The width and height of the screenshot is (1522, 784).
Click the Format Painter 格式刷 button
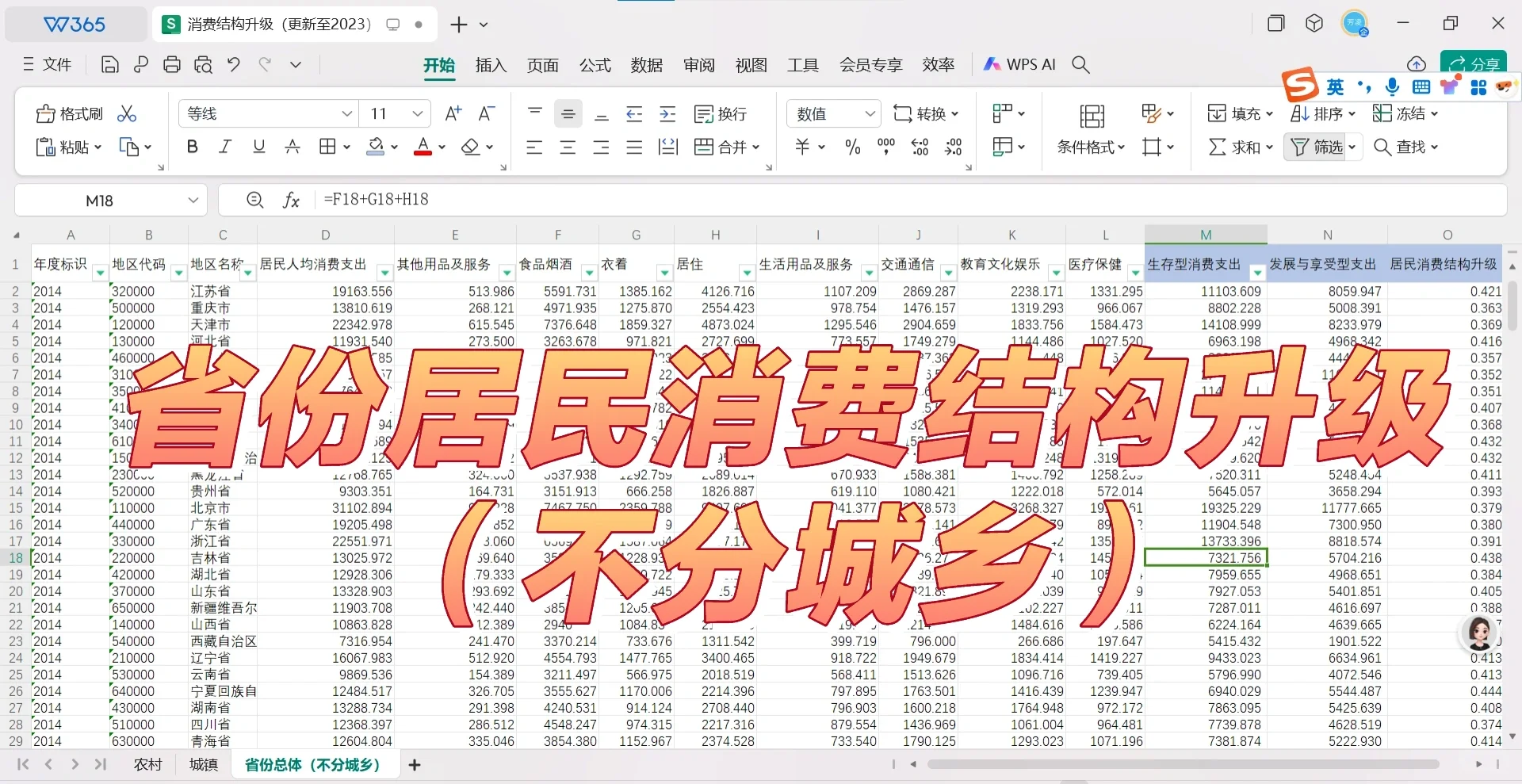pyautogui.click(x=70, y=114)
